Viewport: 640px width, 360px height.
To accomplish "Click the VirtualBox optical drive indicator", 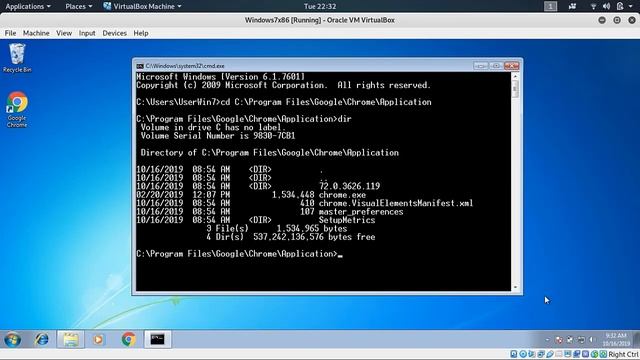I will coord(523,354).
